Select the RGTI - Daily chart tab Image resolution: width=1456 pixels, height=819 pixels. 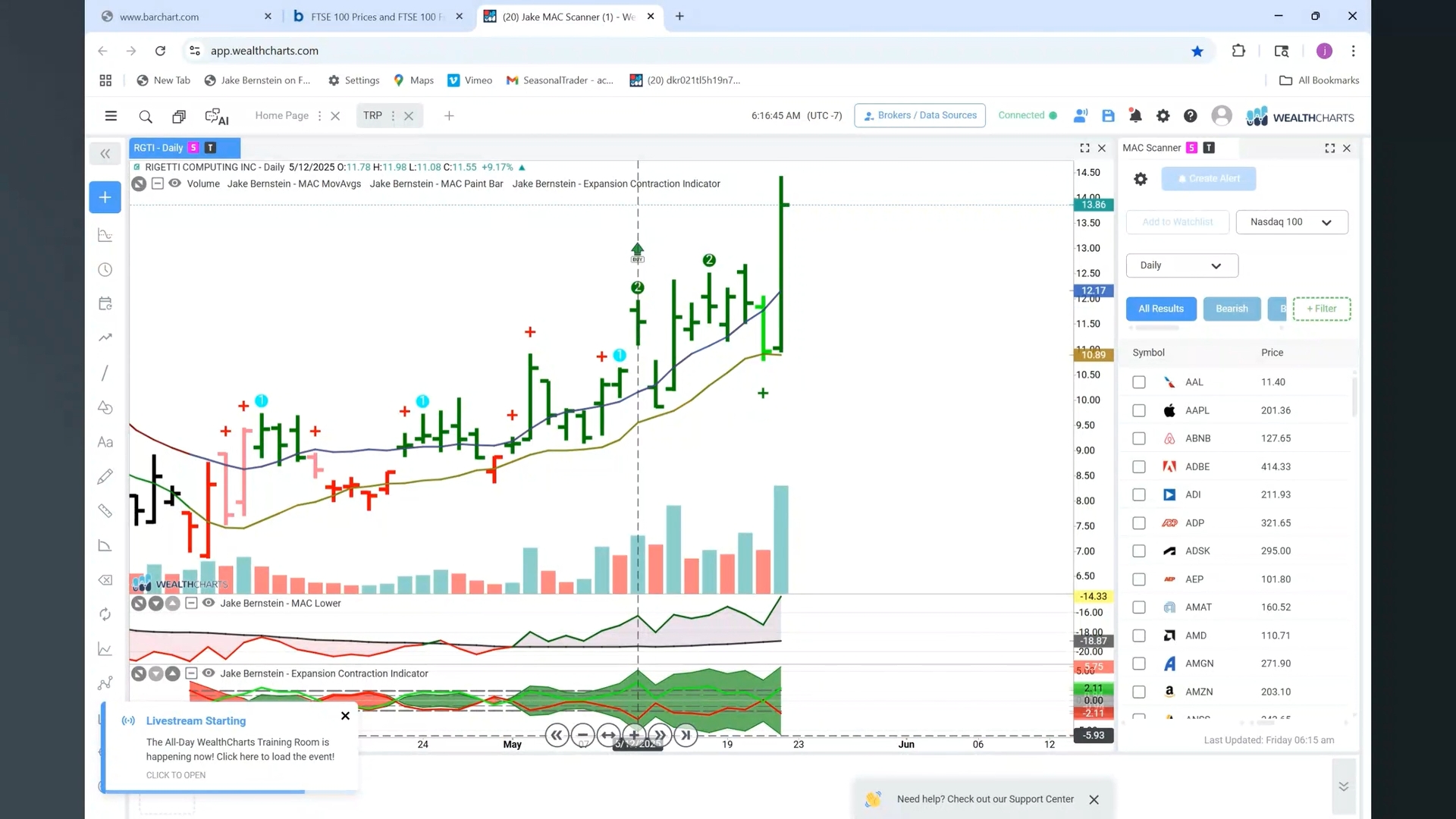pos(184,148)
